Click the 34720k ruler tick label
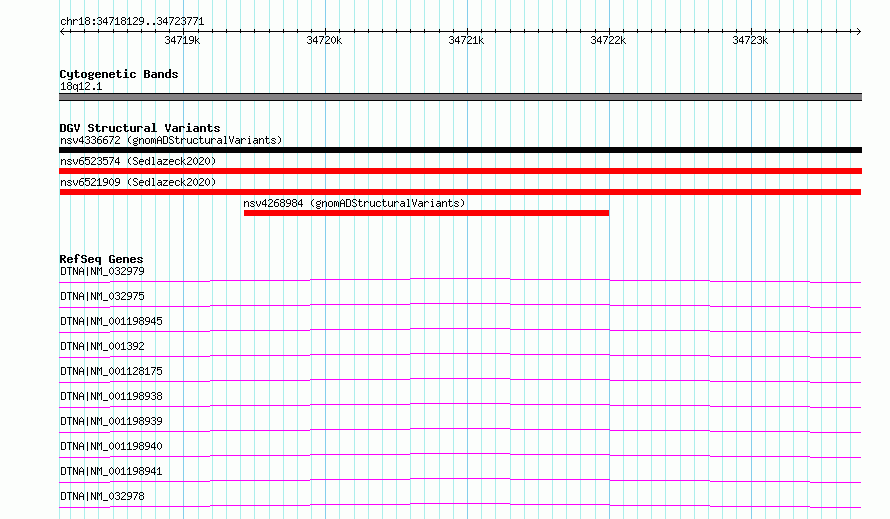The width and height of the screenshot is (890, 519). click(324, 40)
